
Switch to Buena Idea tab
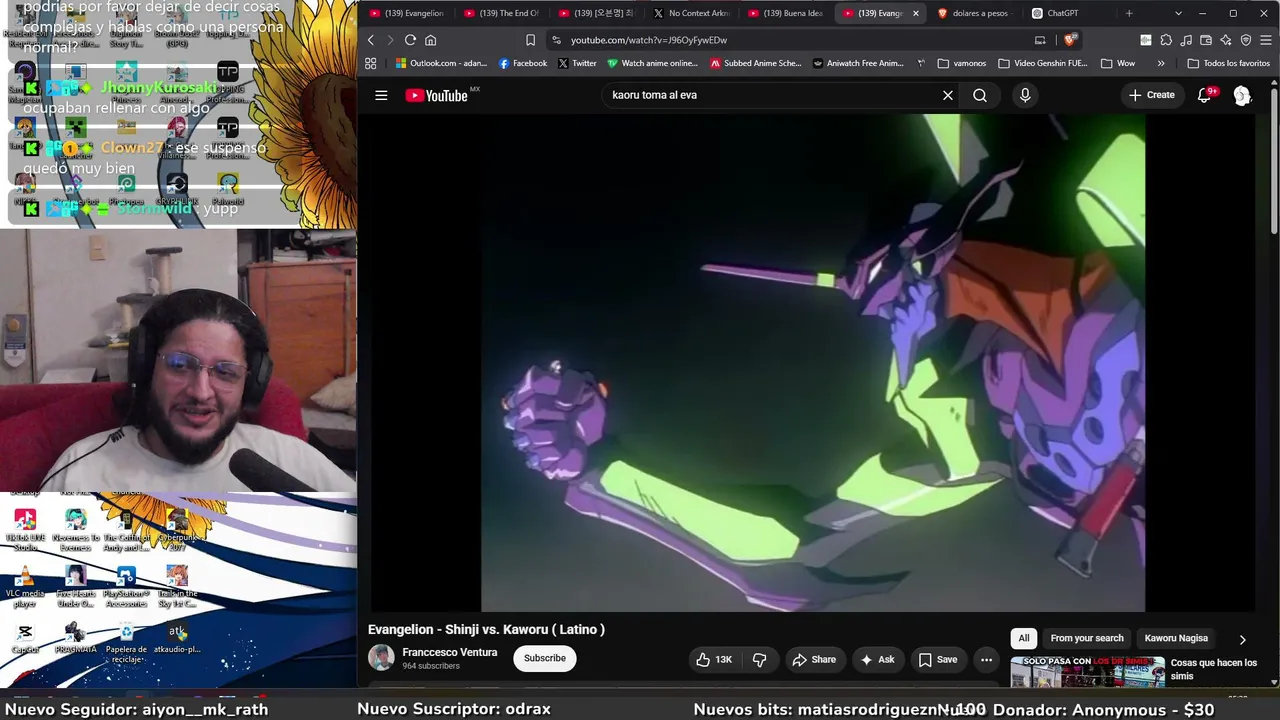pos(786,13)
